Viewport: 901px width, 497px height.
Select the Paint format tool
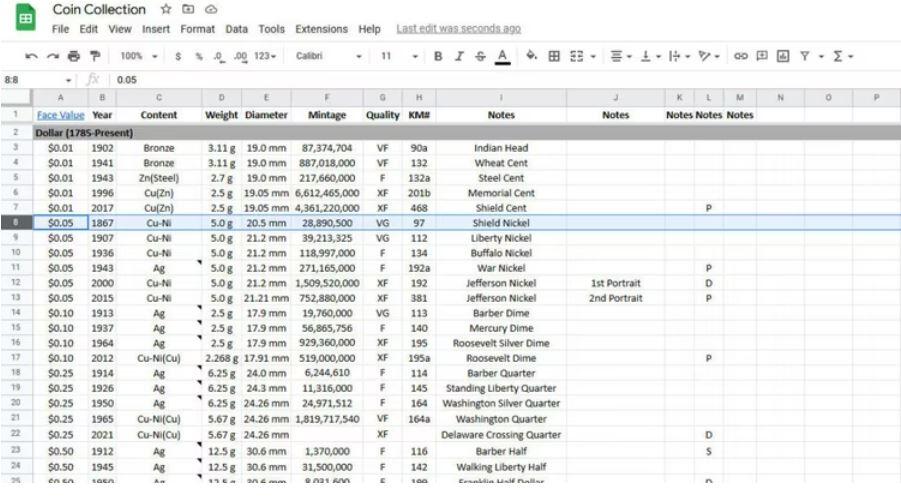tap(95, 57)
